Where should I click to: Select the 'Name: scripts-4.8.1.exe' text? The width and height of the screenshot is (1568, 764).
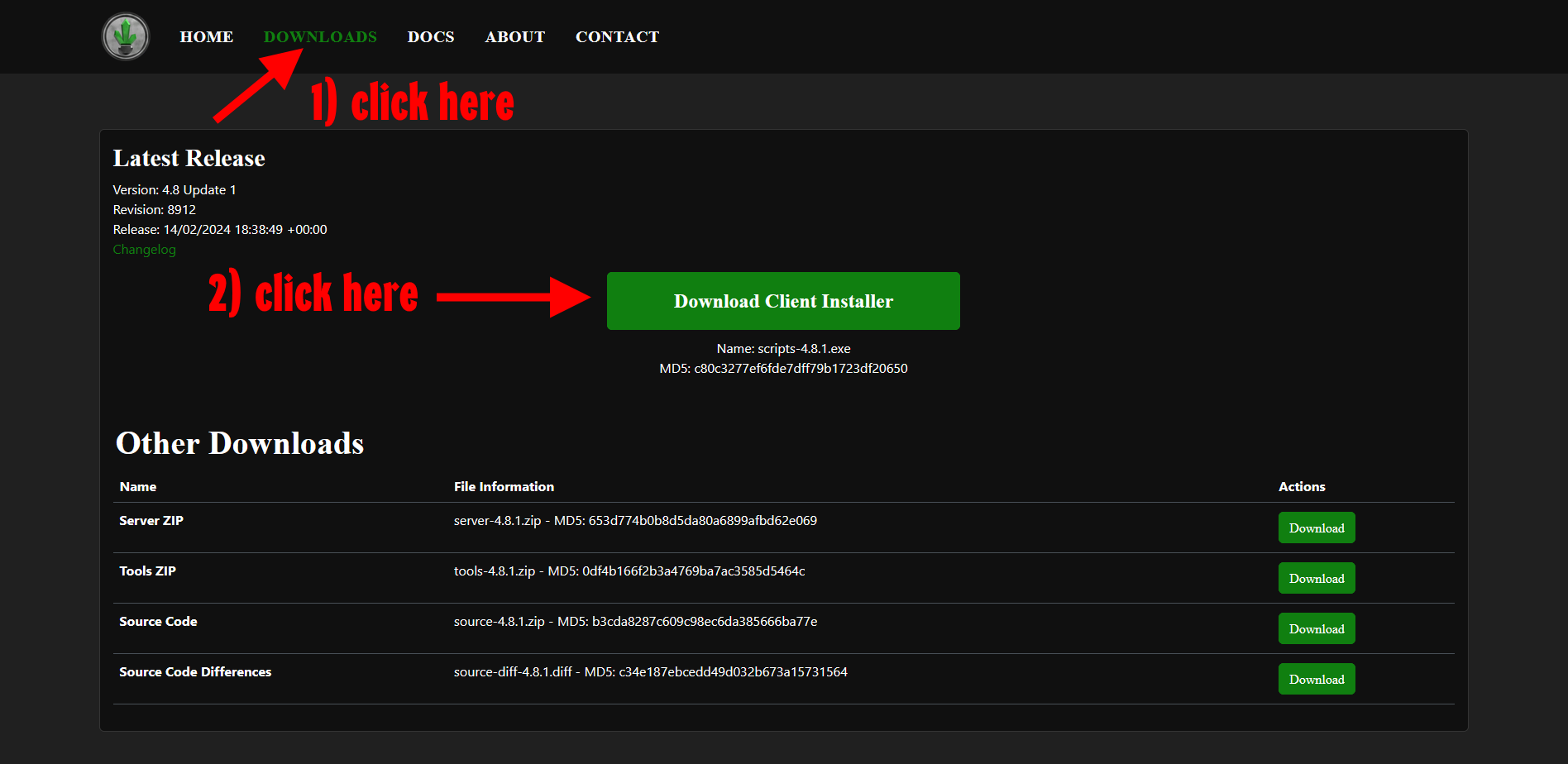pos(783,349)
